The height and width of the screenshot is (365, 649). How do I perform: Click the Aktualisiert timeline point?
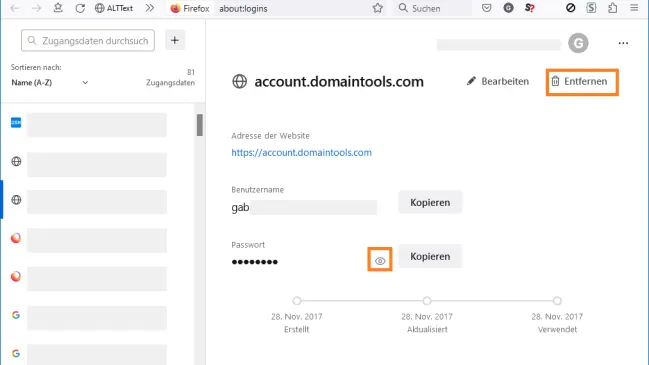[427, 301]
